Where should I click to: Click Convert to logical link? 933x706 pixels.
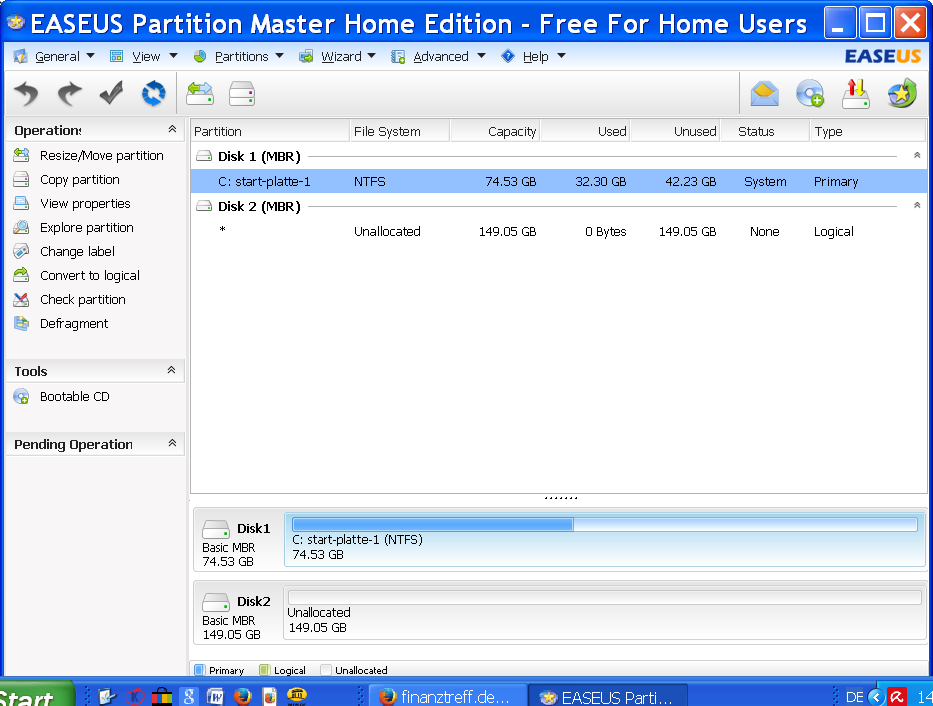(x=90, y=275)
